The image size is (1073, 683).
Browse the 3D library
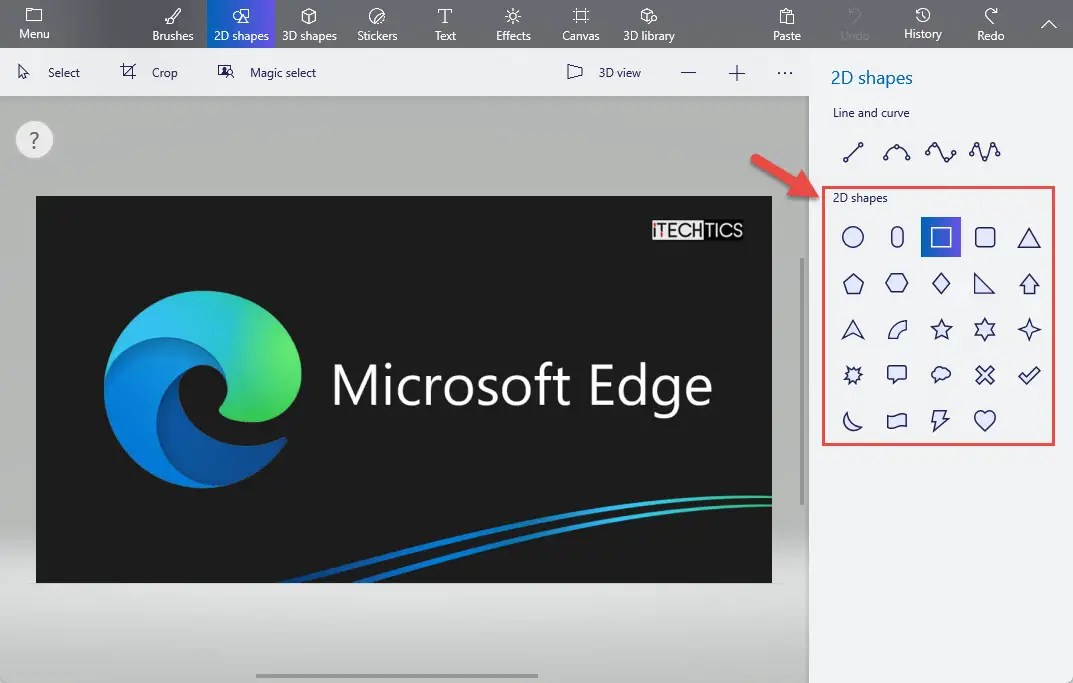[x=648, y=23]
